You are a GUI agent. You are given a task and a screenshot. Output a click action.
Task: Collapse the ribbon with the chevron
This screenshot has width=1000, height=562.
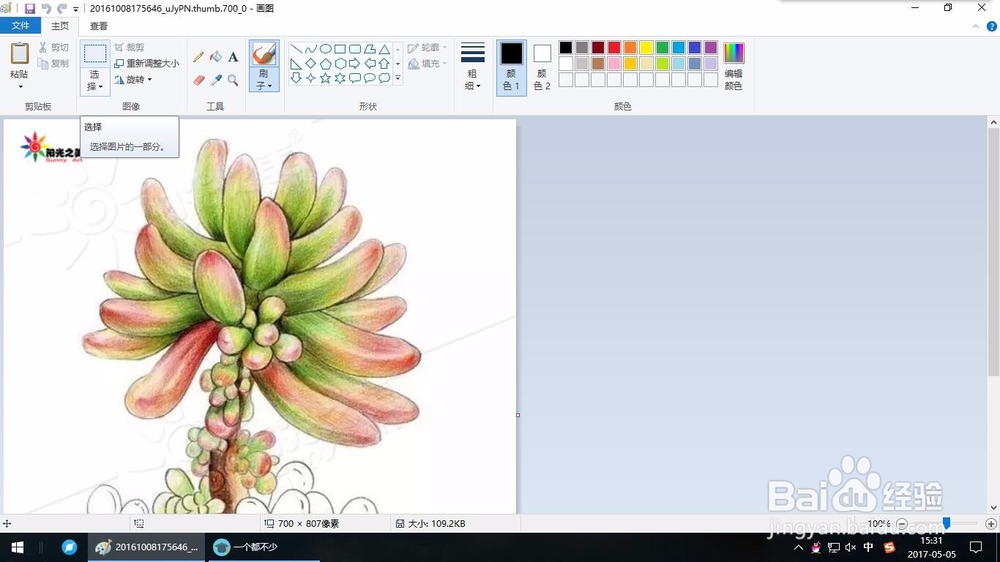pos(975,26)
